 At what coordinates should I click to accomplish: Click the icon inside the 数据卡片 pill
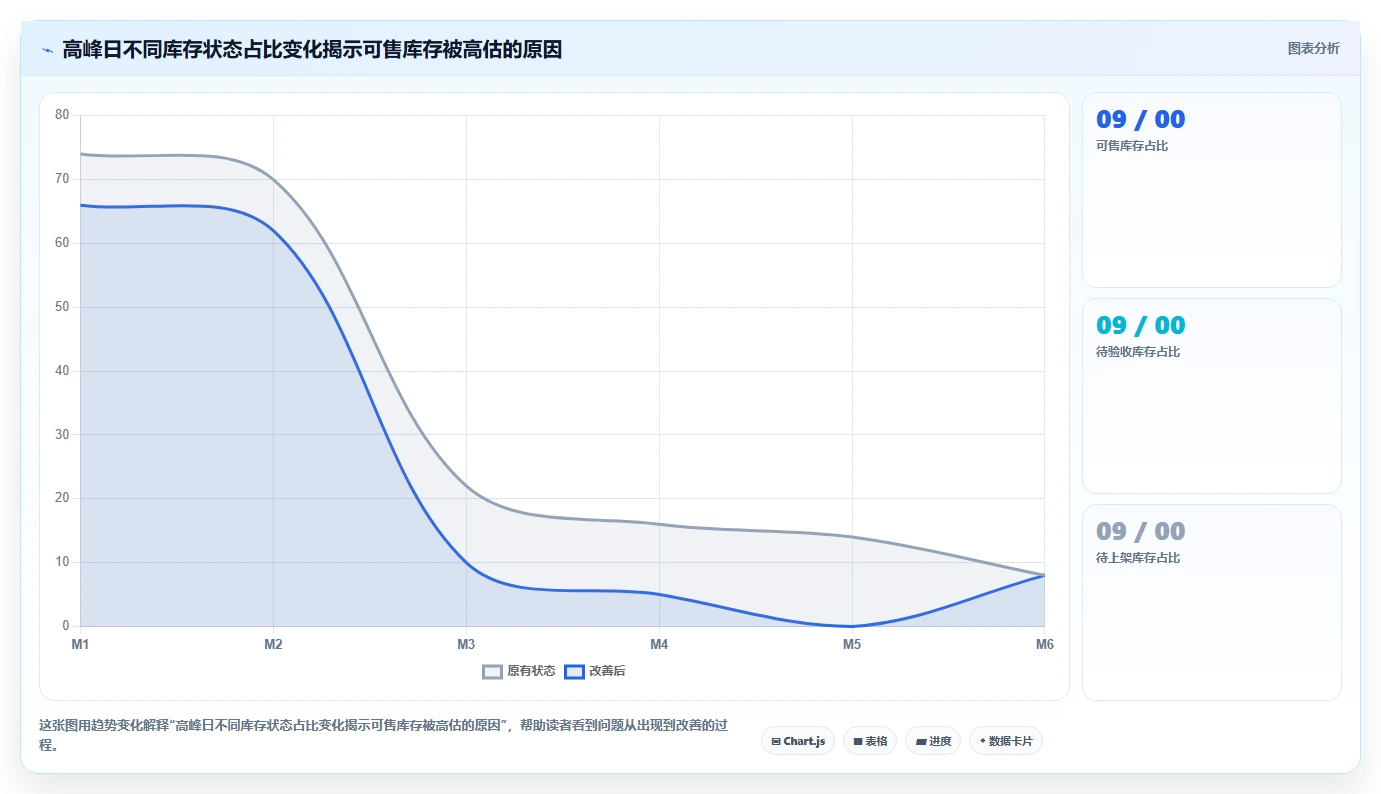[983, 741]
